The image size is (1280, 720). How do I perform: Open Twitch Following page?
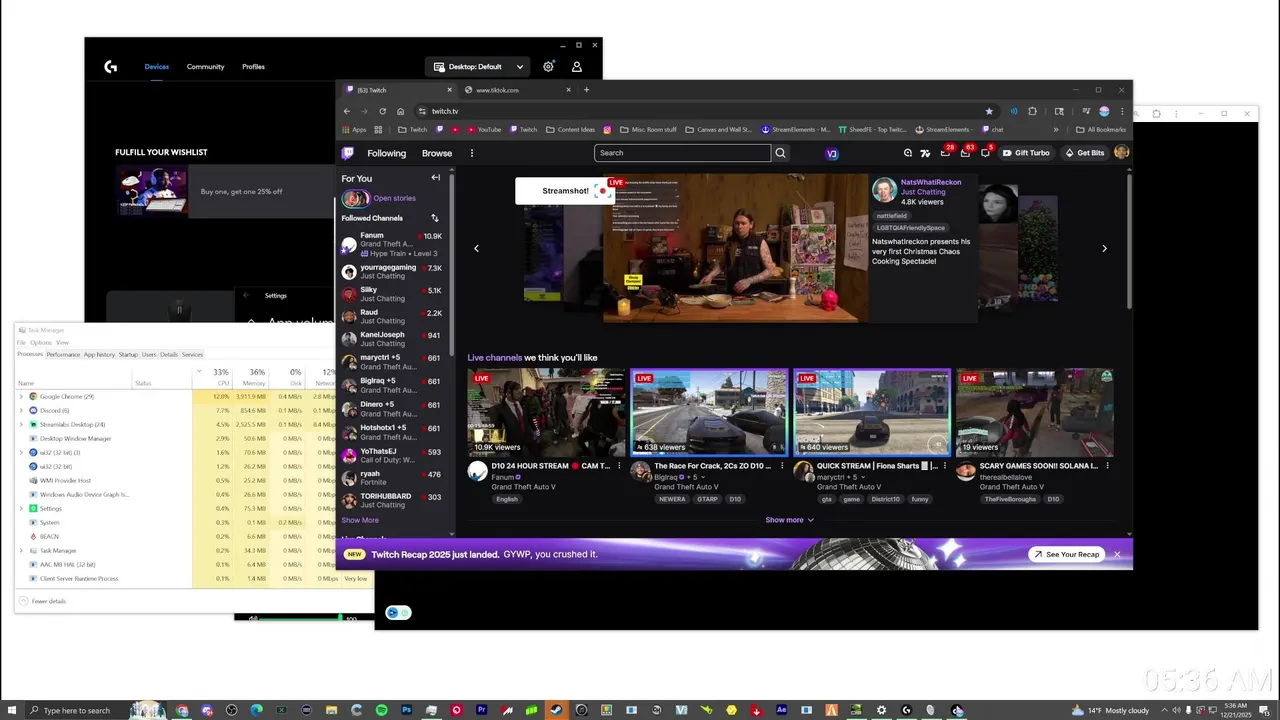pyautogui.click(x=386, y=153)
